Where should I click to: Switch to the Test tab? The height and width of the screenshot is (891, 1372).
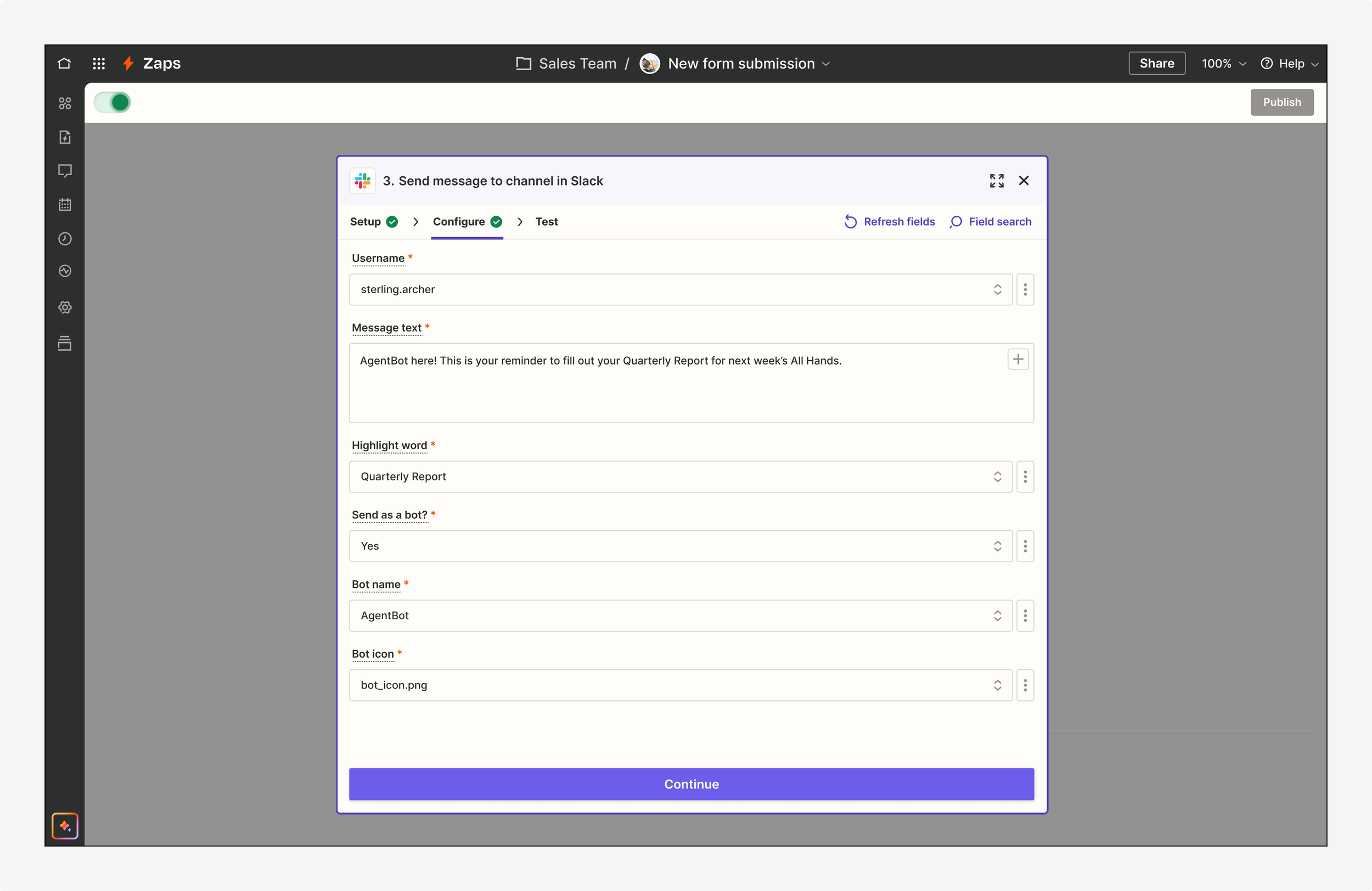tap(546, 221)
